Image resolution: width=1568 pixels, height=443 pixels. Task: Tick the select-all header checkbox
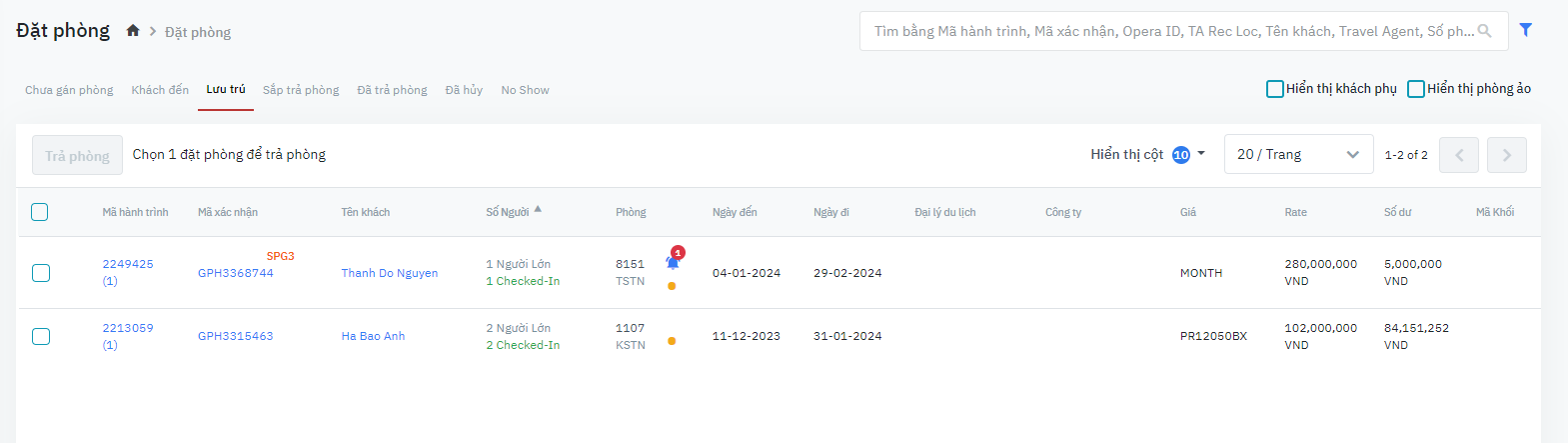(x=40, y=212)
